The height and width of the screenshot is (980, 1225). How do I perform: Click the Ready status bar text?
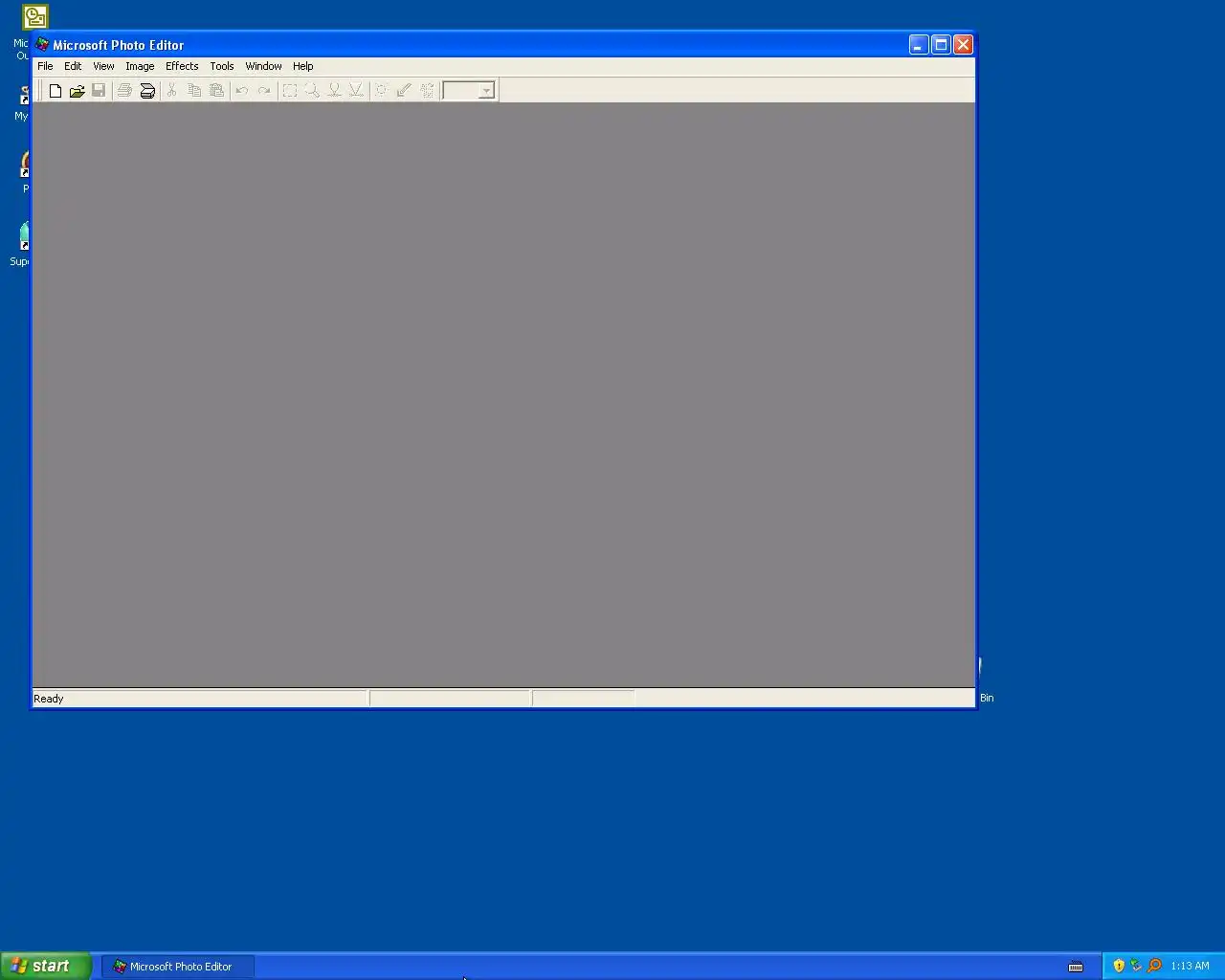coord(49,699)
